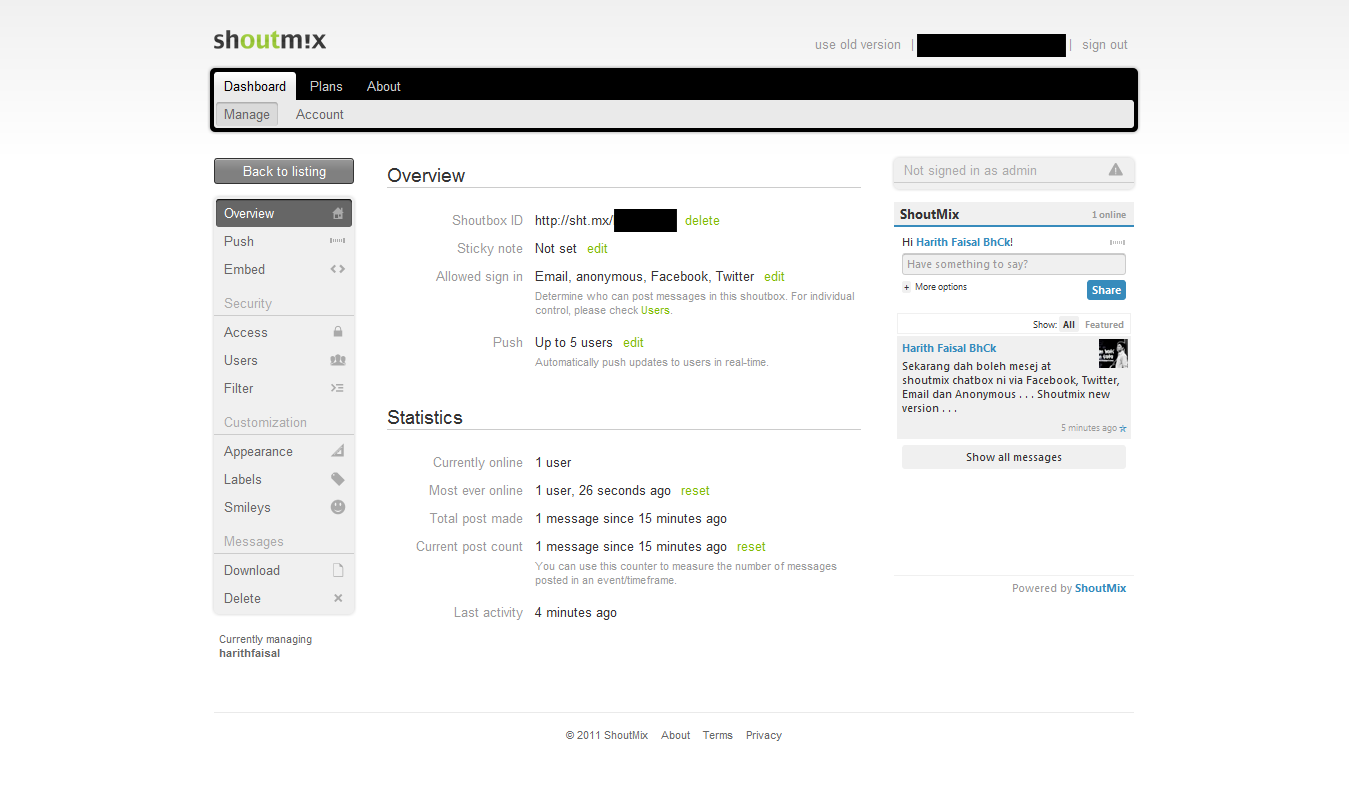The width and height of the screenshot is (1349, 787).
Task: Open the Users security page
Action: click(x=284, y=360)
